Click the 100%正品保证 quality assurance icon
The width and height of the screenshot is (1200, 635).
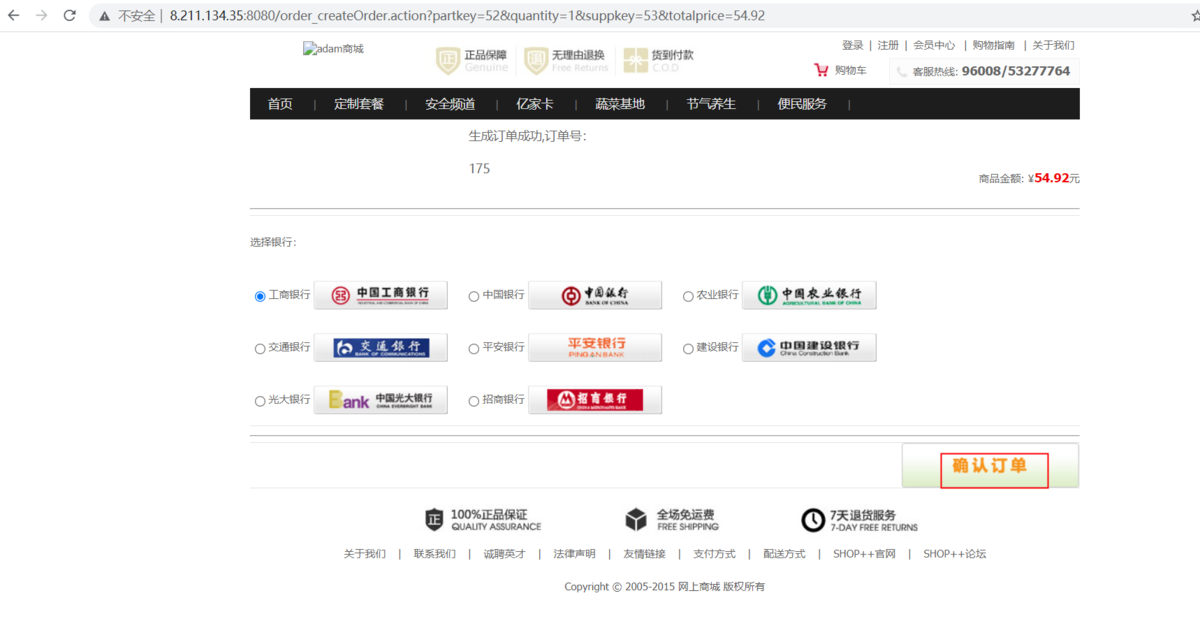point(434,520)
